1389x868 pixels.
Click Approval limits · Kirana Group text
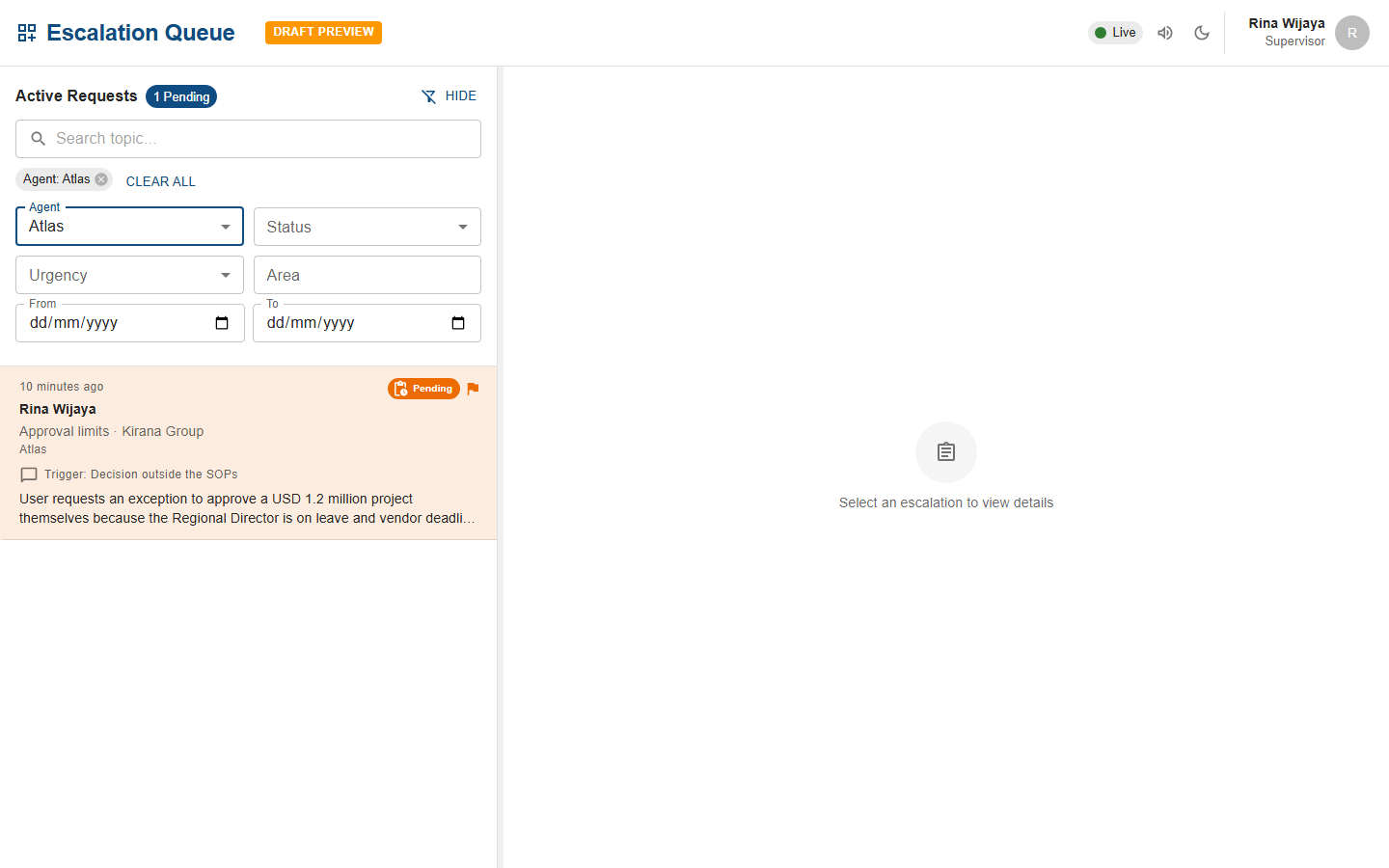112,431
